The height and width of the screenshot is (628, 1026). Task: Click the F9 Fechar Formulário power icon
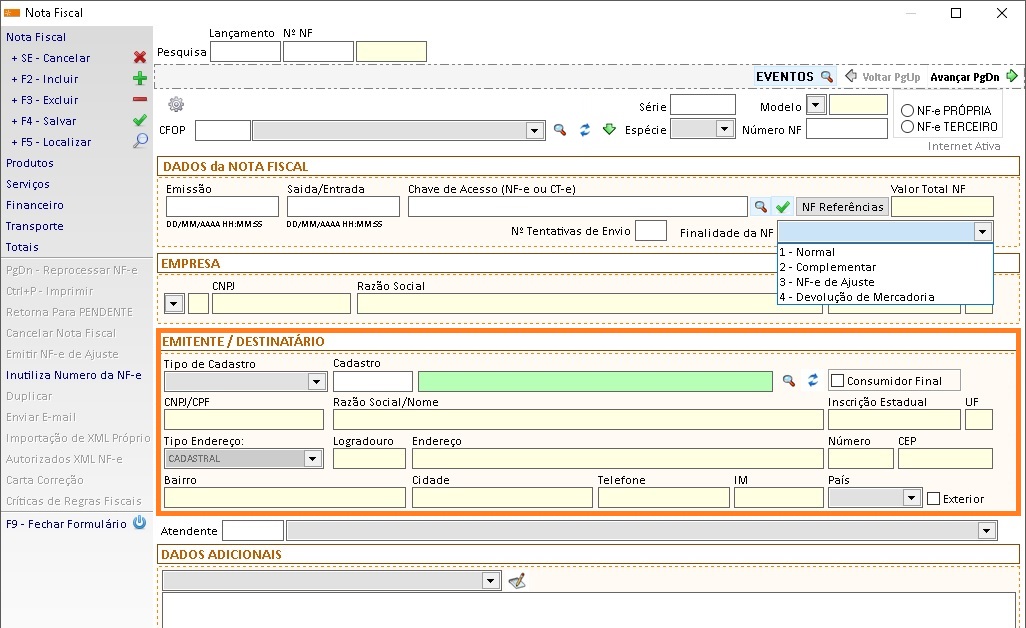click(x=140, y=523)
